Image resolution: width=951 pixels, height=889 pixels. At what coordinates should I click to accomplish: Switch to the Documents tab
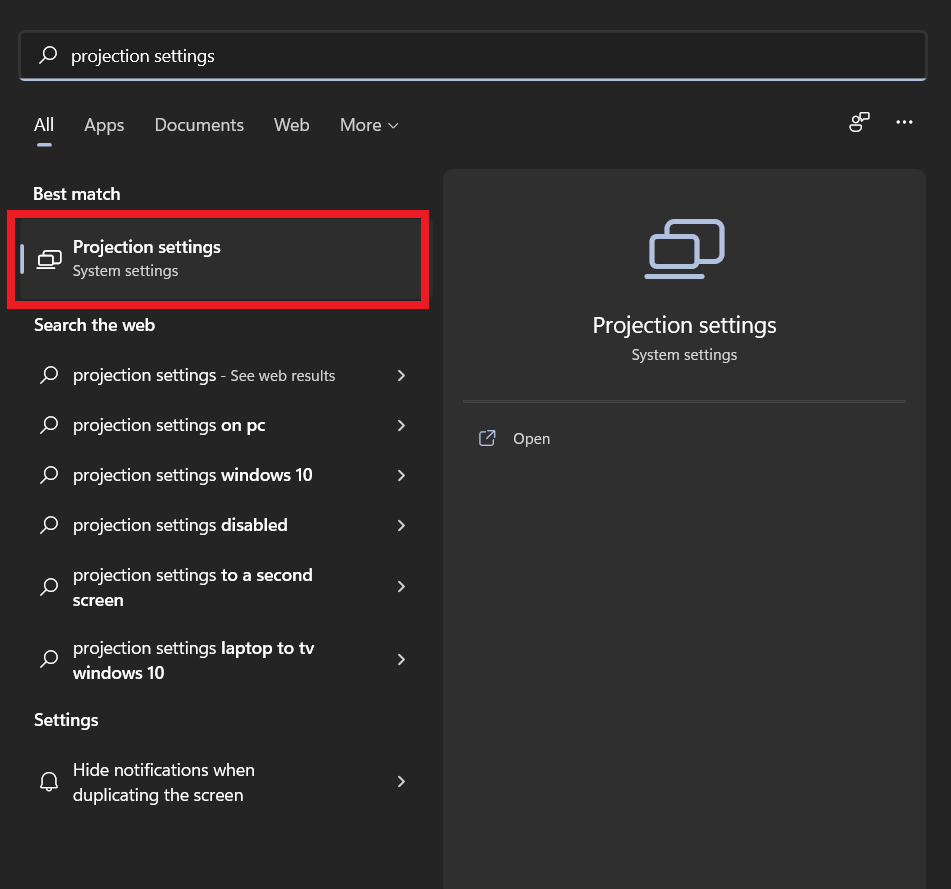click(x=199, y=125)
